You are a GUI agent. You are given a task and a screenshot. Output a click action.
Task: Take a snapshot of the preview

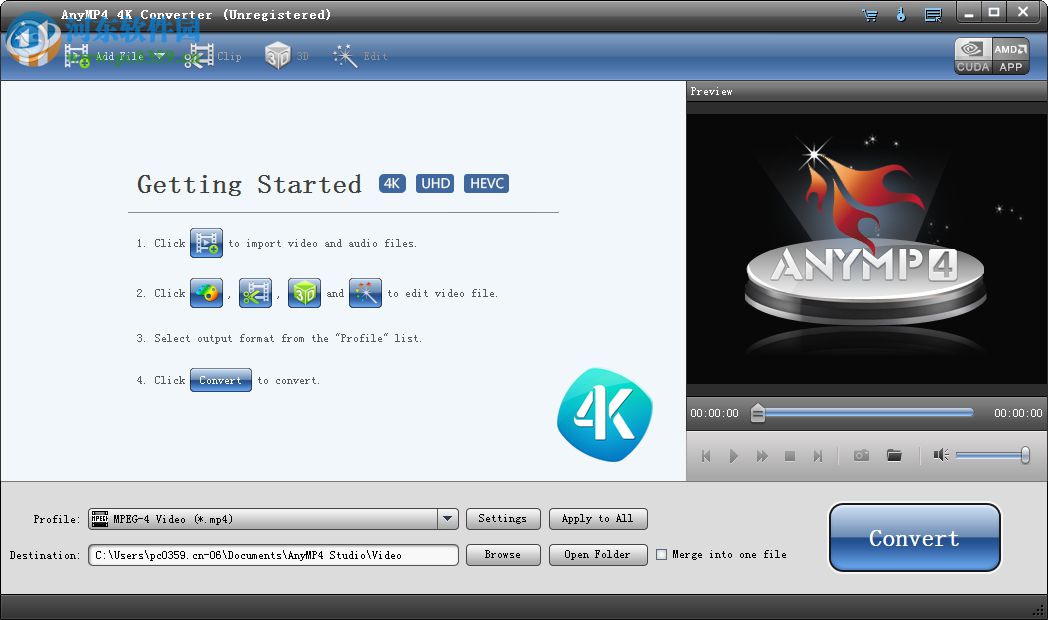click(x=861, y=455)
